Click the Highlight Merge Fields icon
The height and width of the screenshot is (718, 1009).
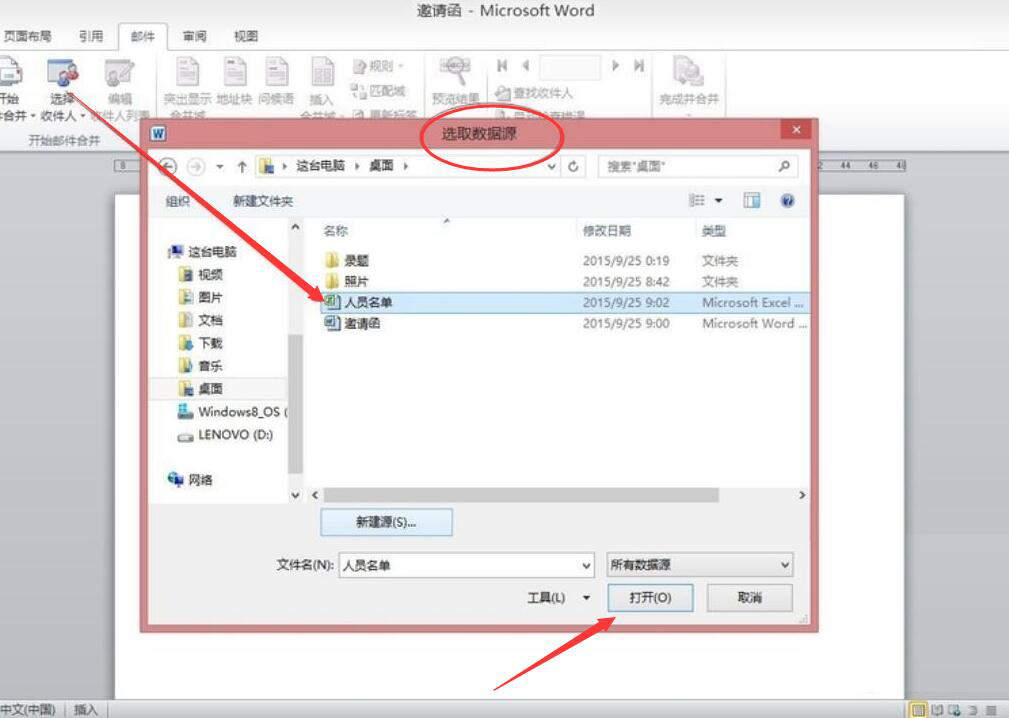(187, 72)
